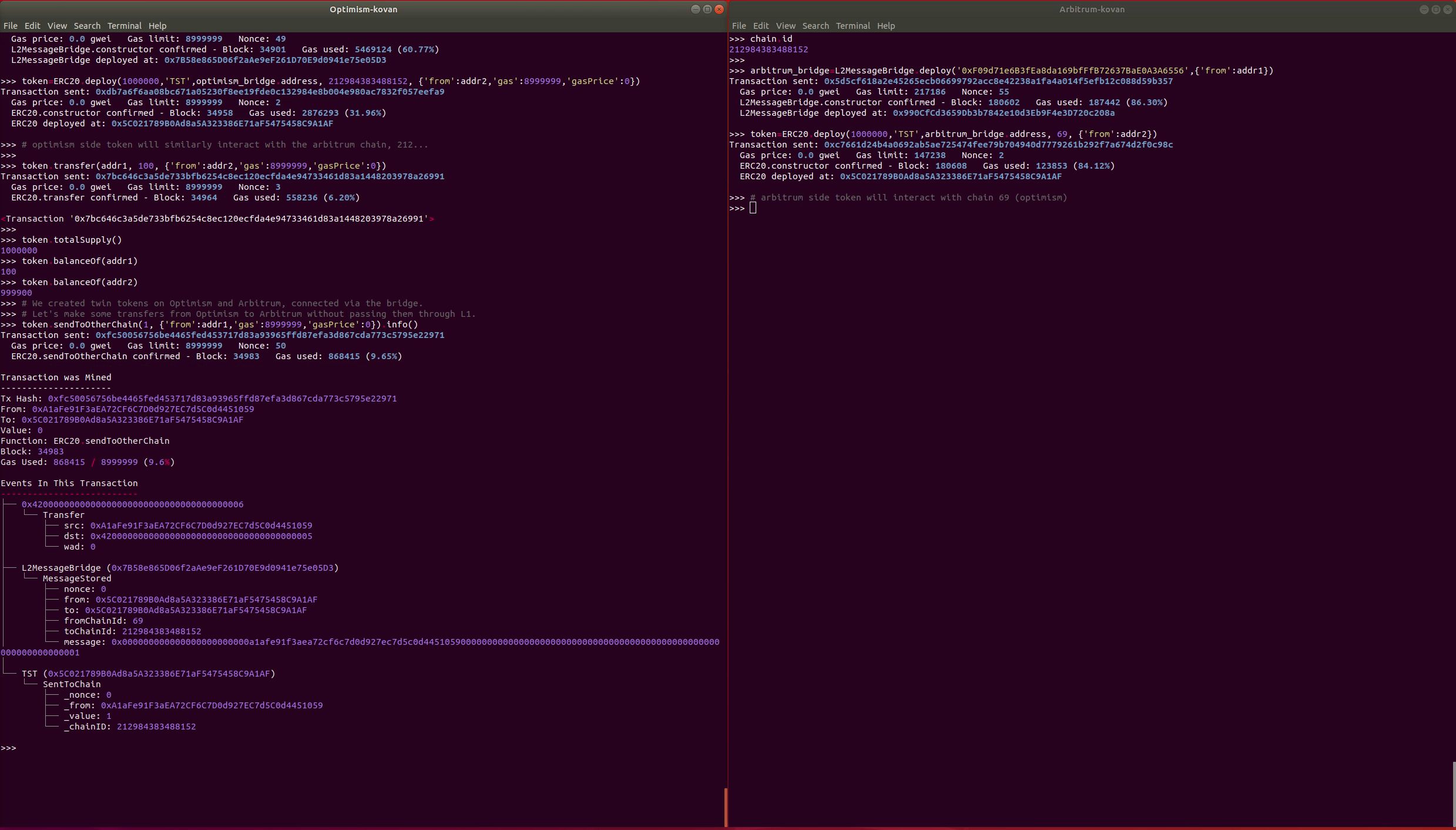This screenshot has height=830, width=1456.
Task: Open Terminal menu in Arbitrum-kovan window
Action: click(x=853, y=26)
